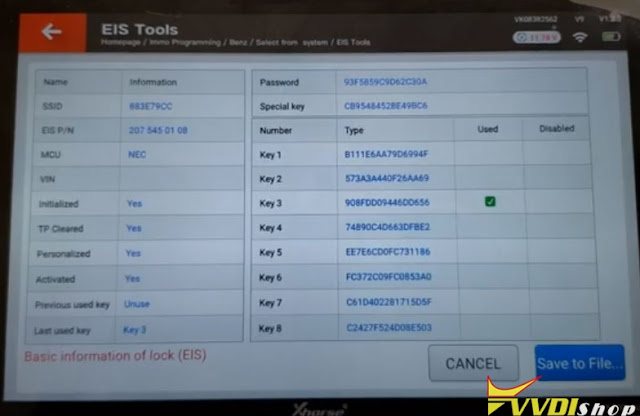Click the Initialized Yes value
This screenshot has width=640, height=416.
134,203
